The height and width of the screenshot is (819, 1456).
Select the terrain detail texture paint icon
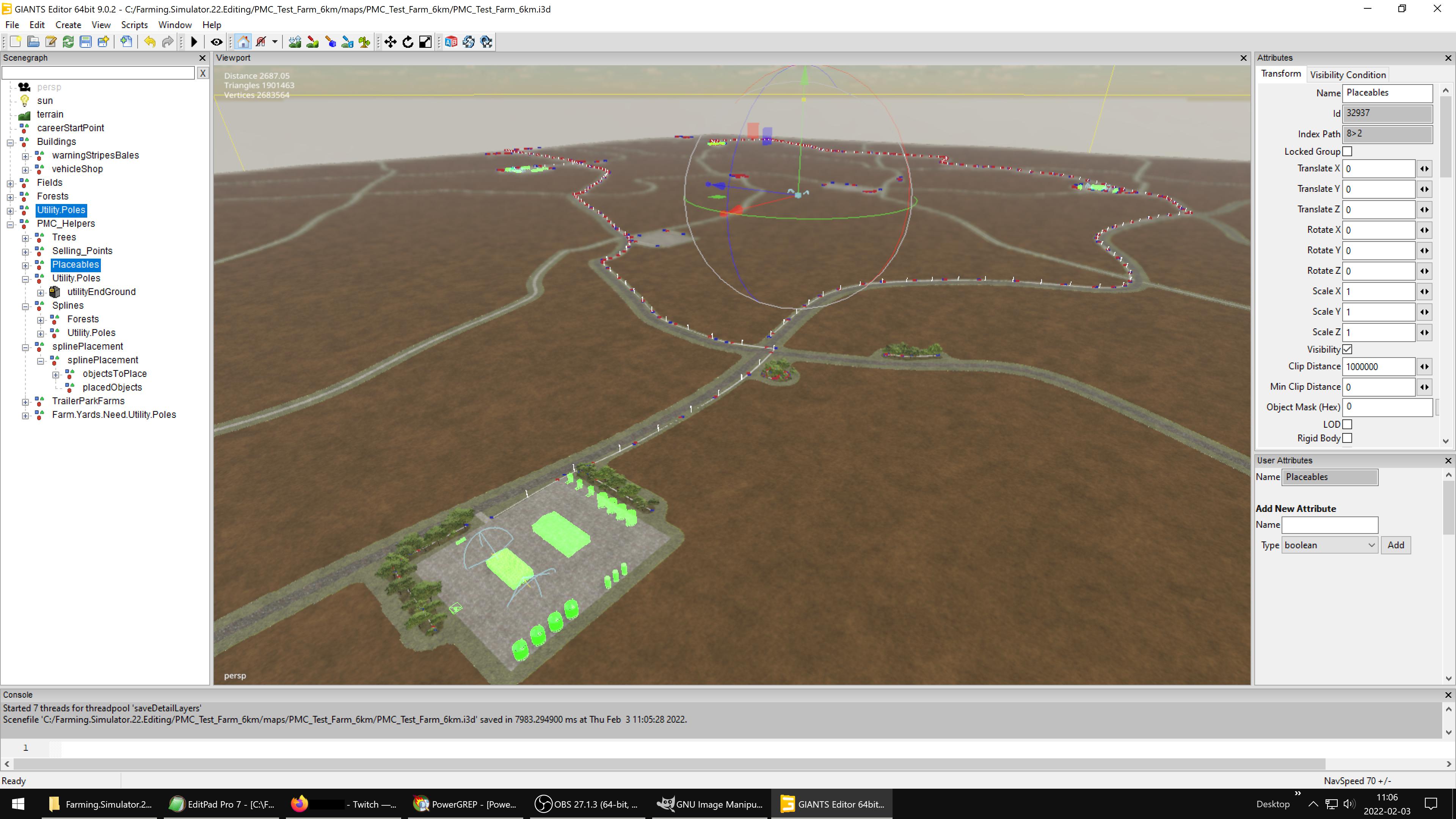coord(312,42)
